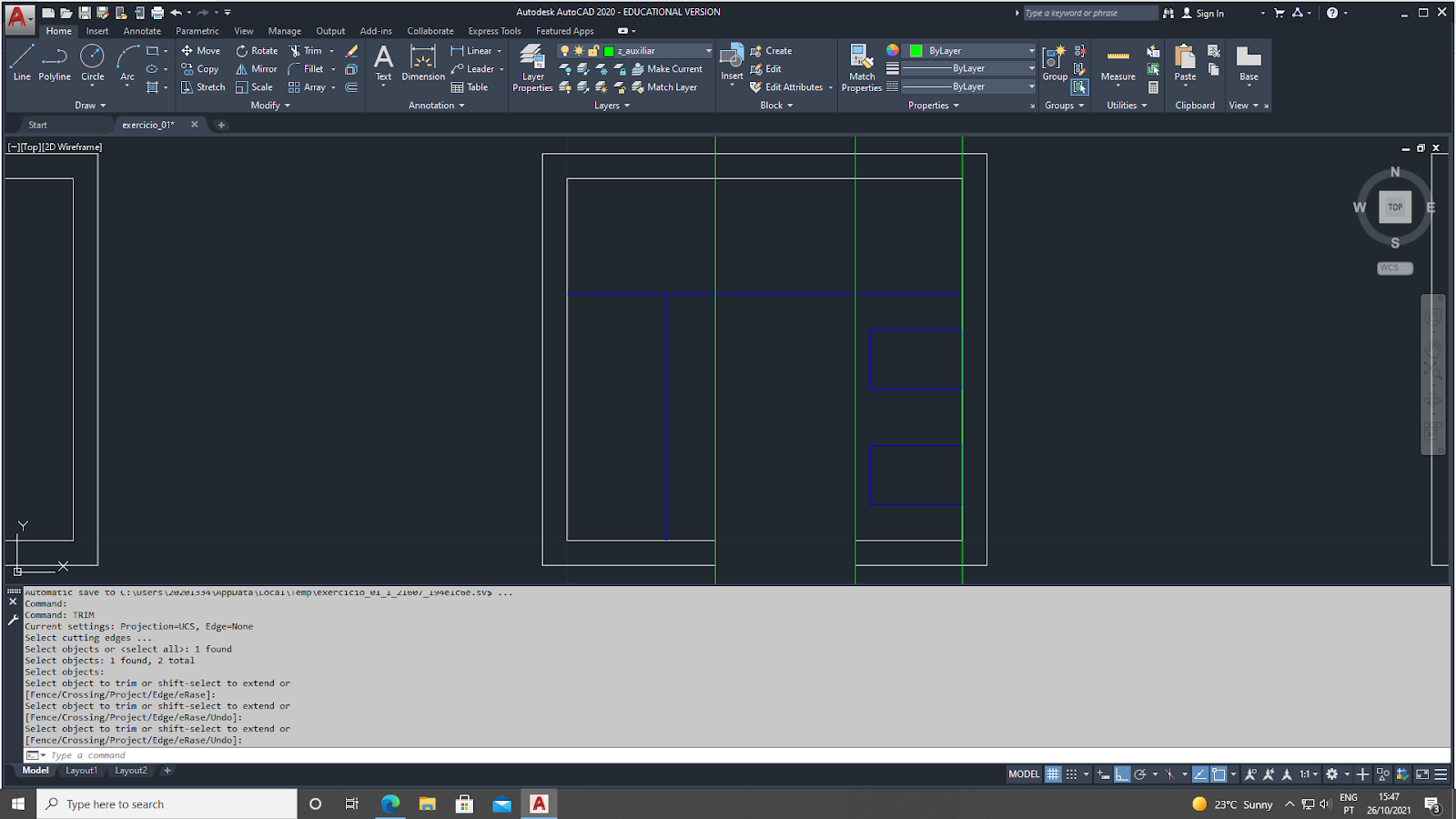Screen dimensions: 1456x819
Task: Click Make Current layer button
Action: click(667, 69)
